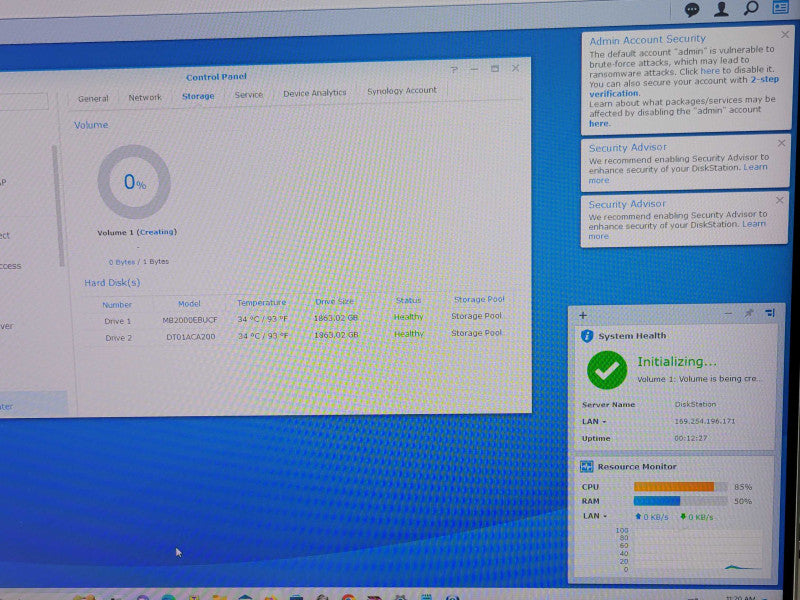Click the Control Panel sidebar scrollbar

61,206
